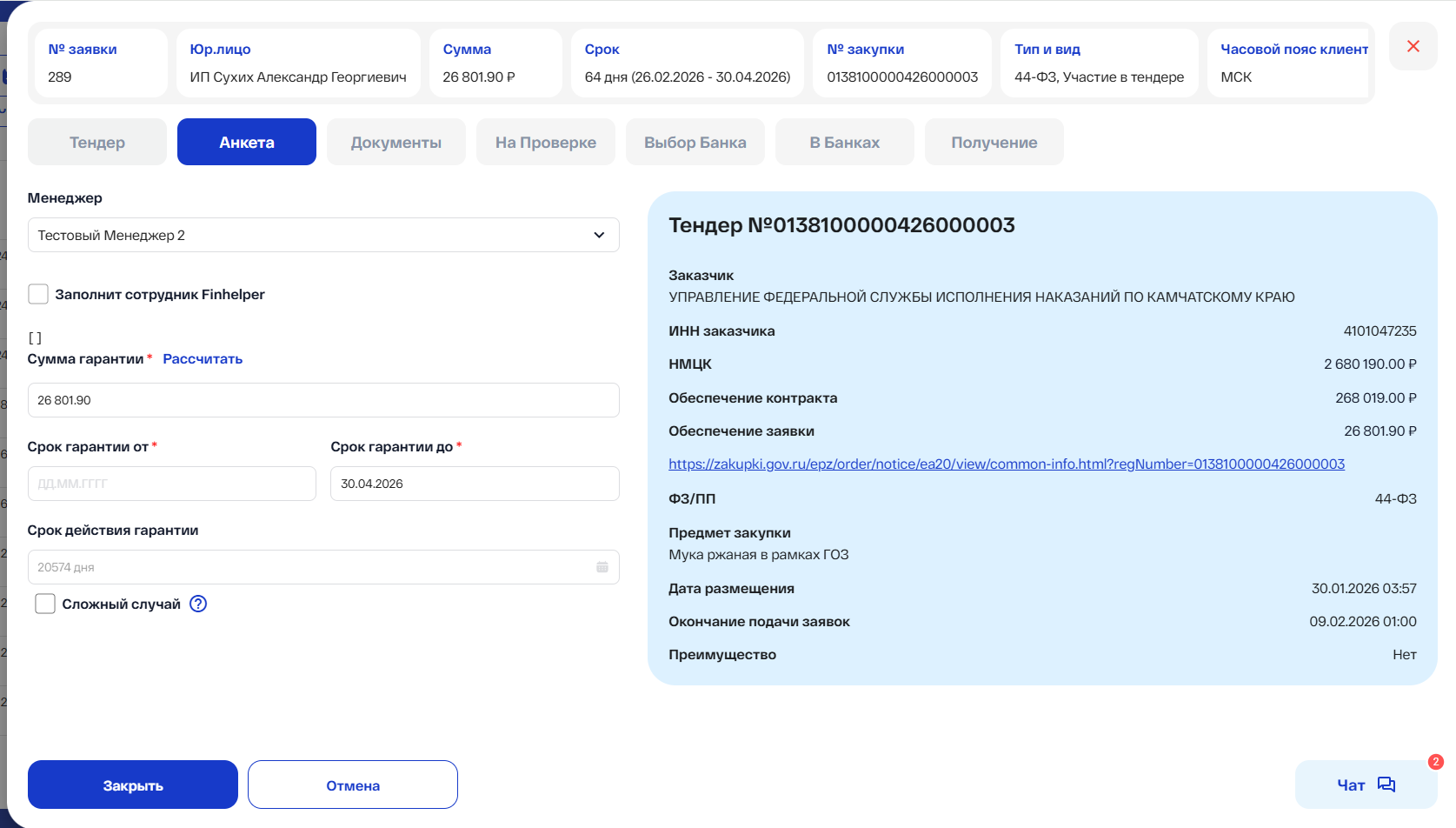Screen dimensions: 1456x828
Task: Click the help question mark next to Сложный случай
Action: pos(198,604)
